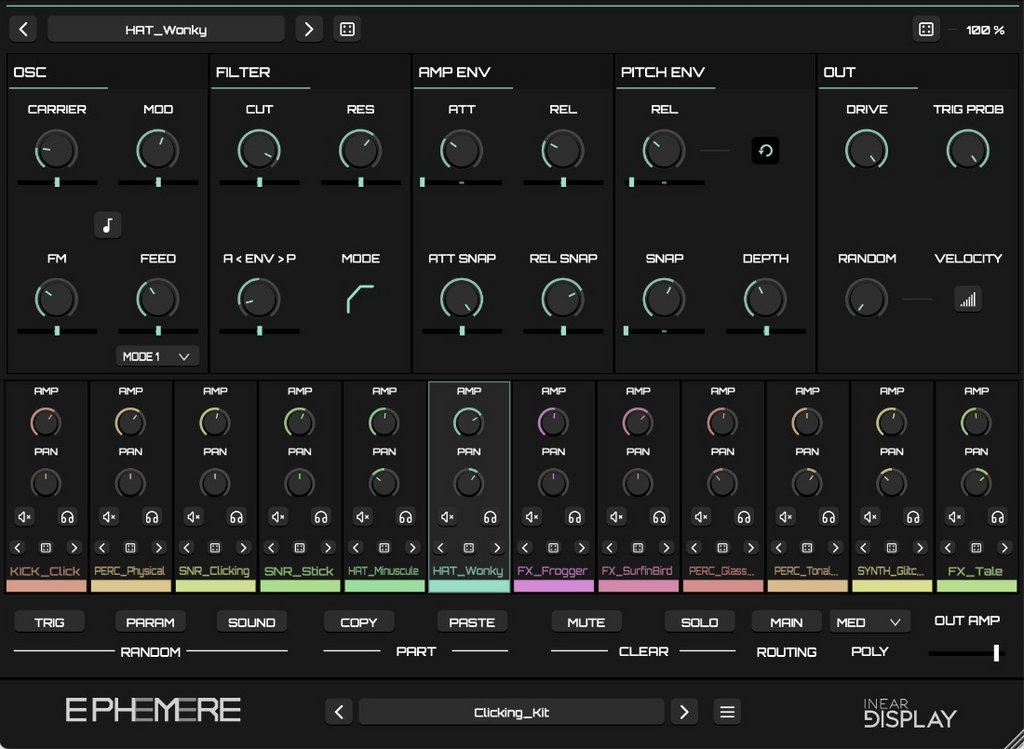Screen dimensions: 1024x749
Task: Click the PARAM random button
Action: pyautogui.click(x=150, y=622)
